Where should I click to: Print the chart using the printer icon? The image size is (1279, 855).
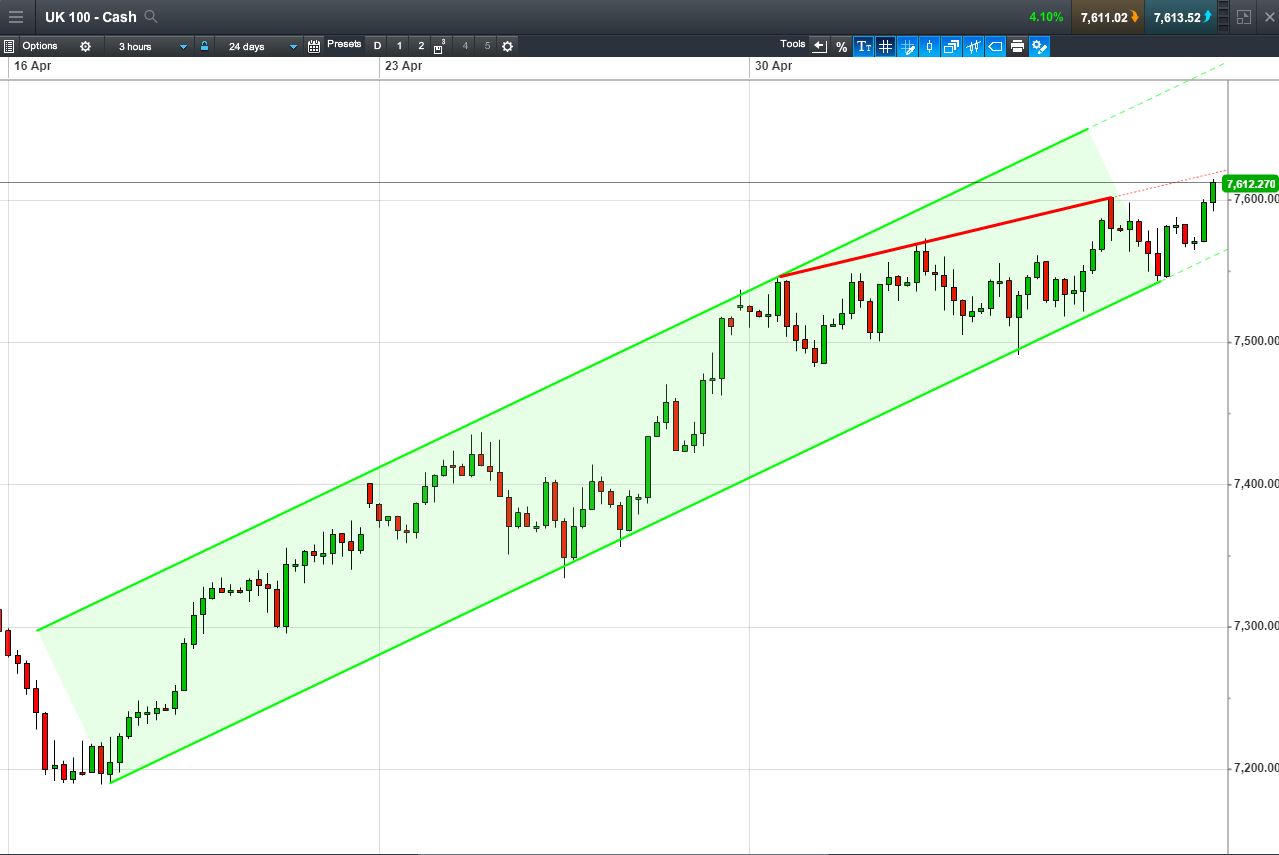tap(1017, 46)
